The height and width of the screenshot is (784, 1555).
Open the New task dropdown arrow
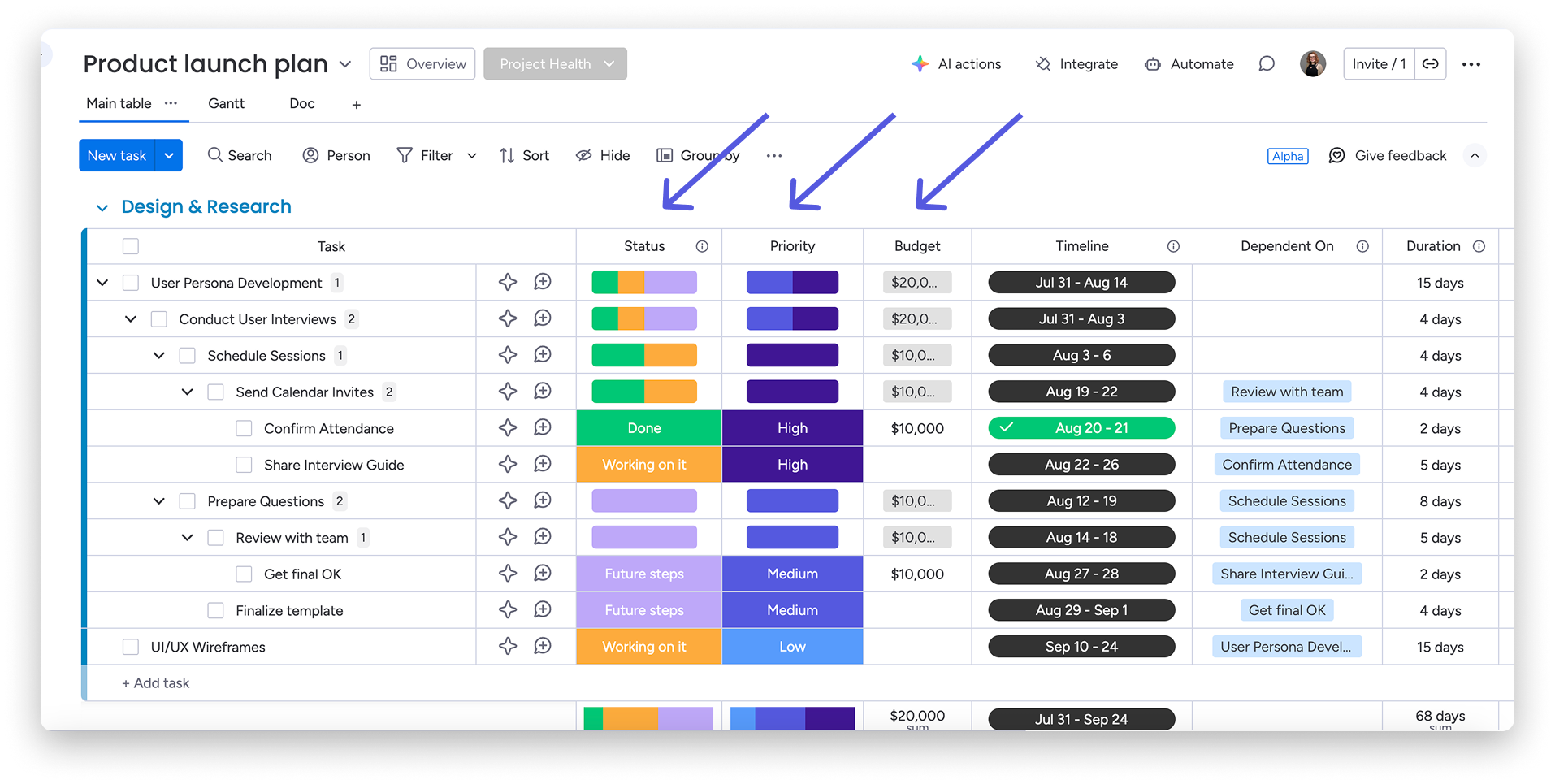pyautogui.click(x=169, y=156)
